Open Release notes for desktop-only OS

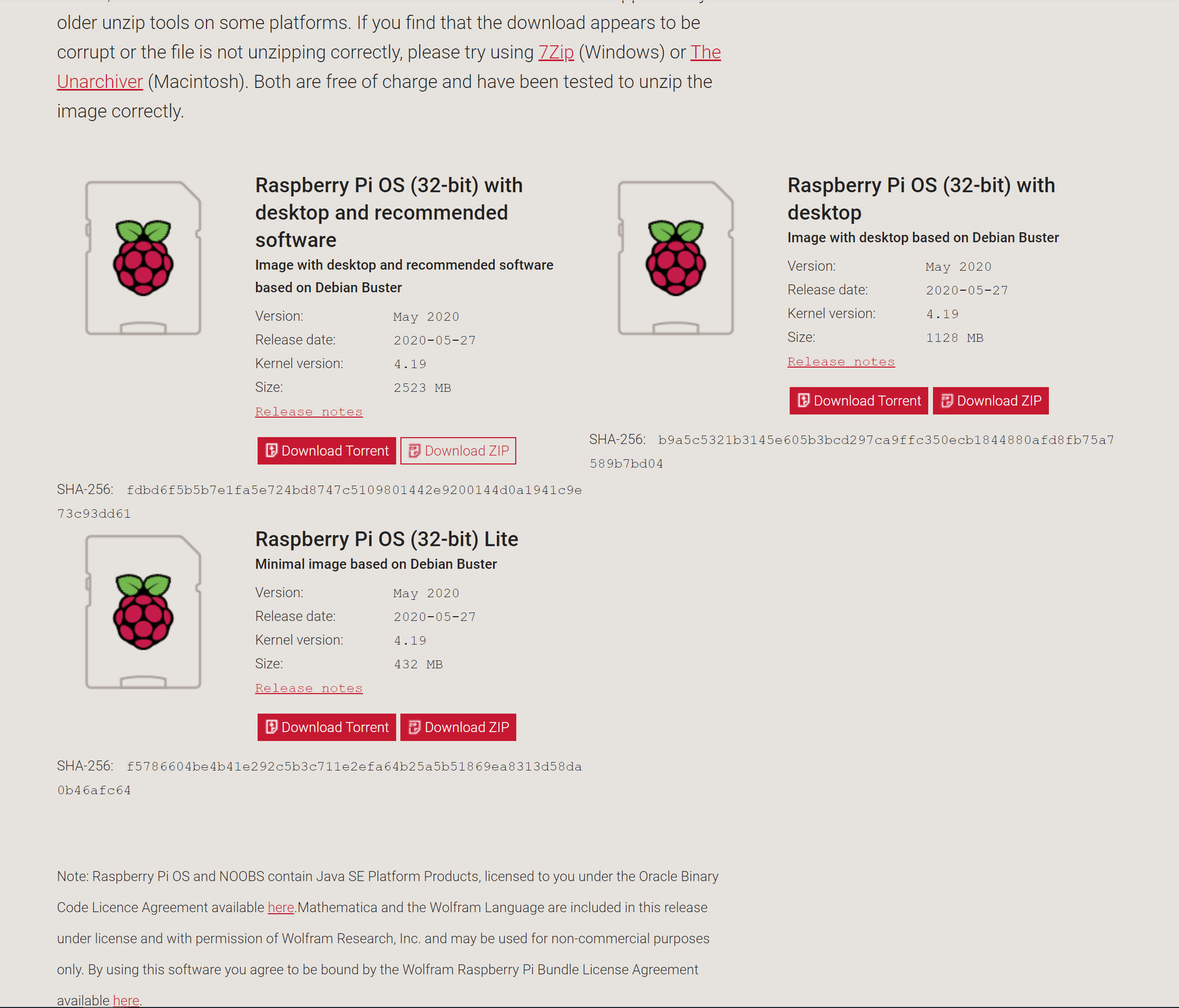pos(840,360)
